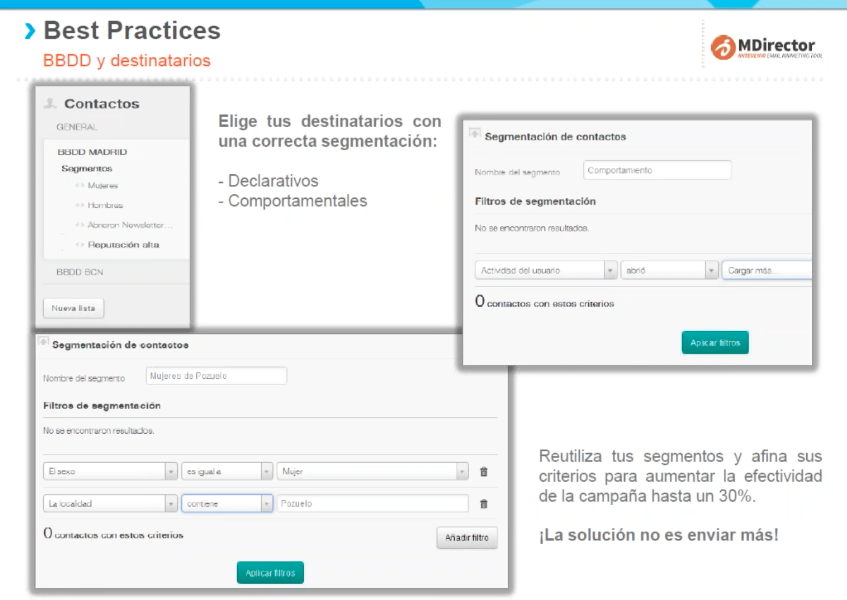Open the Hombres segment
This screenshot has height=600, width=847.
coord(105,205)
